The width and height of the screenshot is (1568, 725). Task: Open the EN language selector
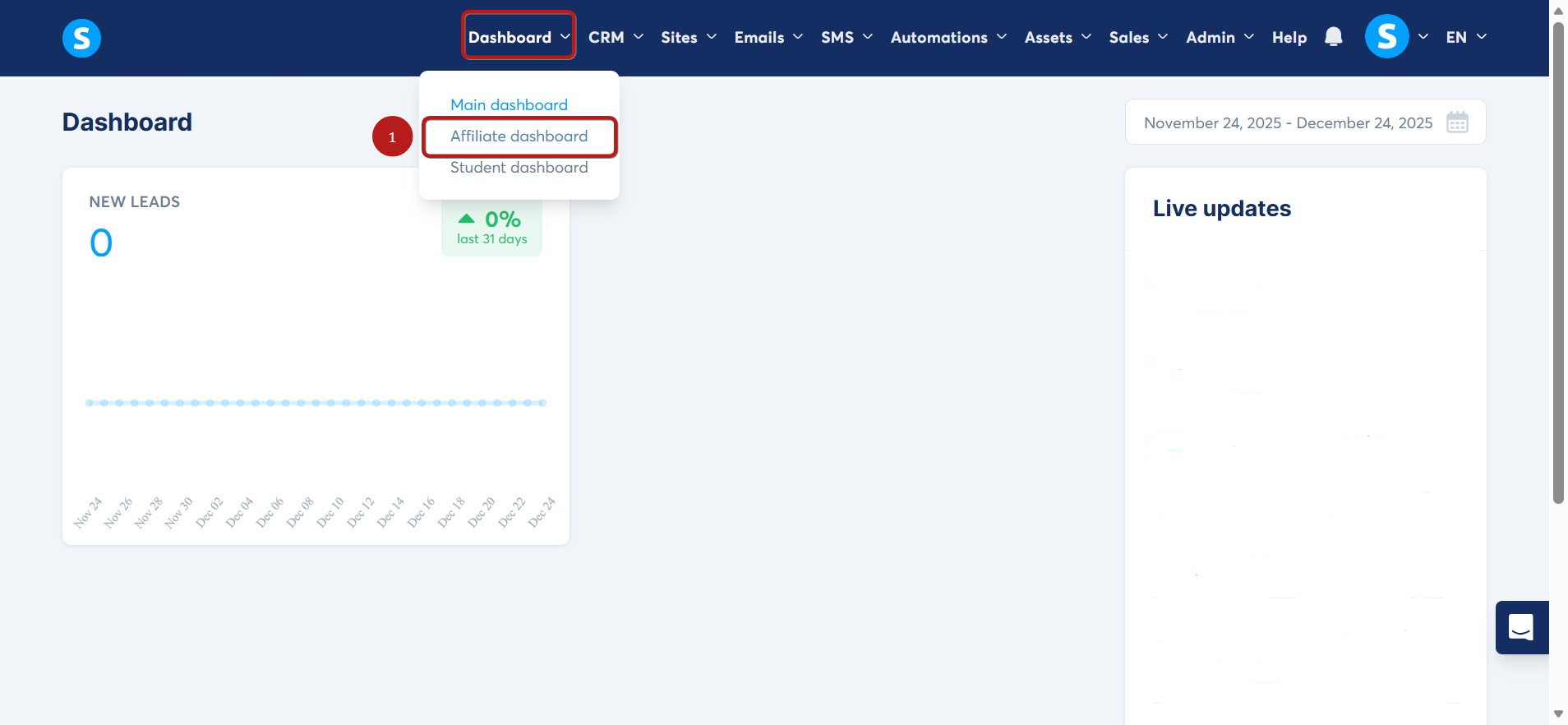pos(1466,37)
